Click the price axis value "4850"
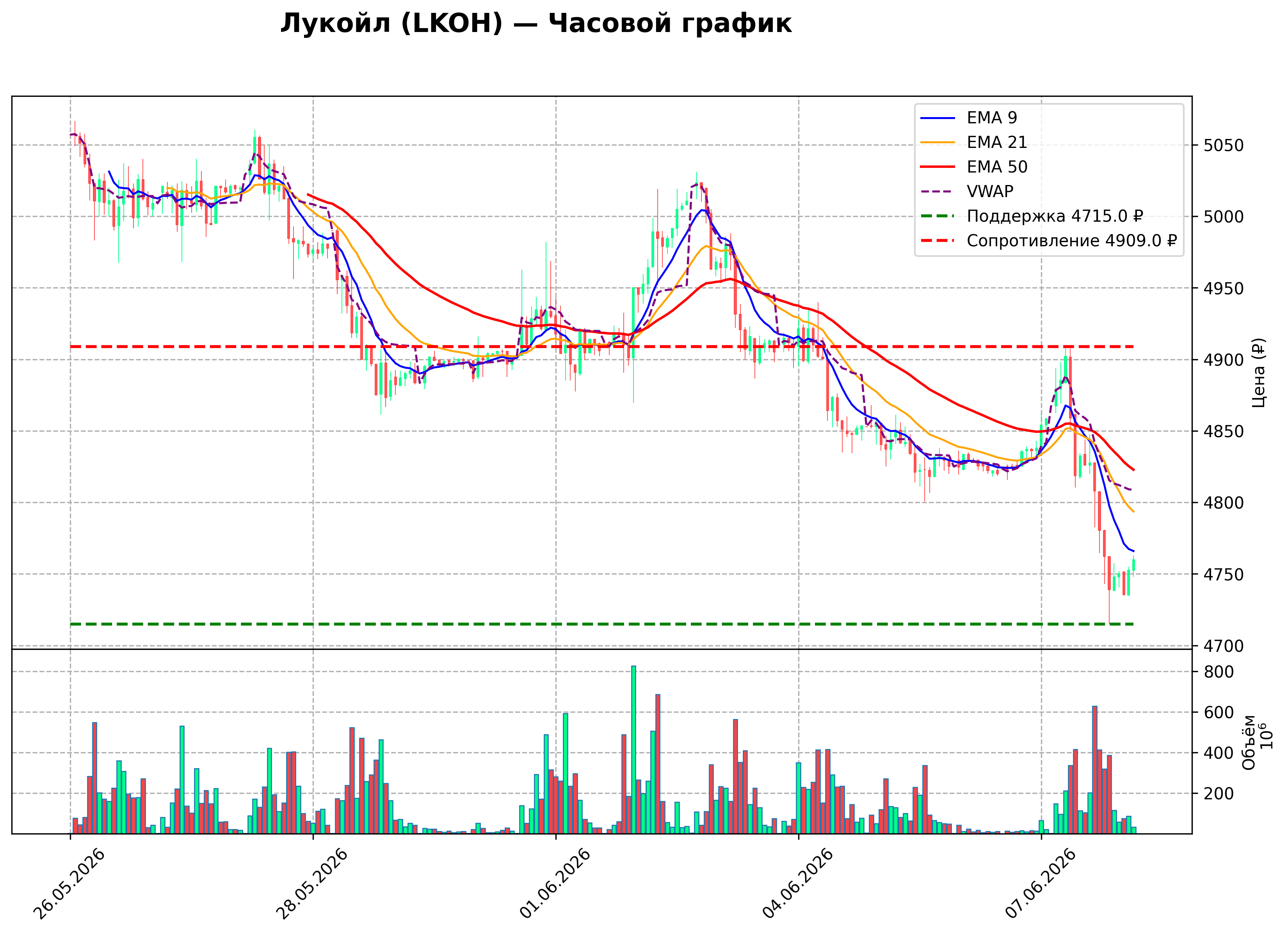 click(x=1223, y=432)
